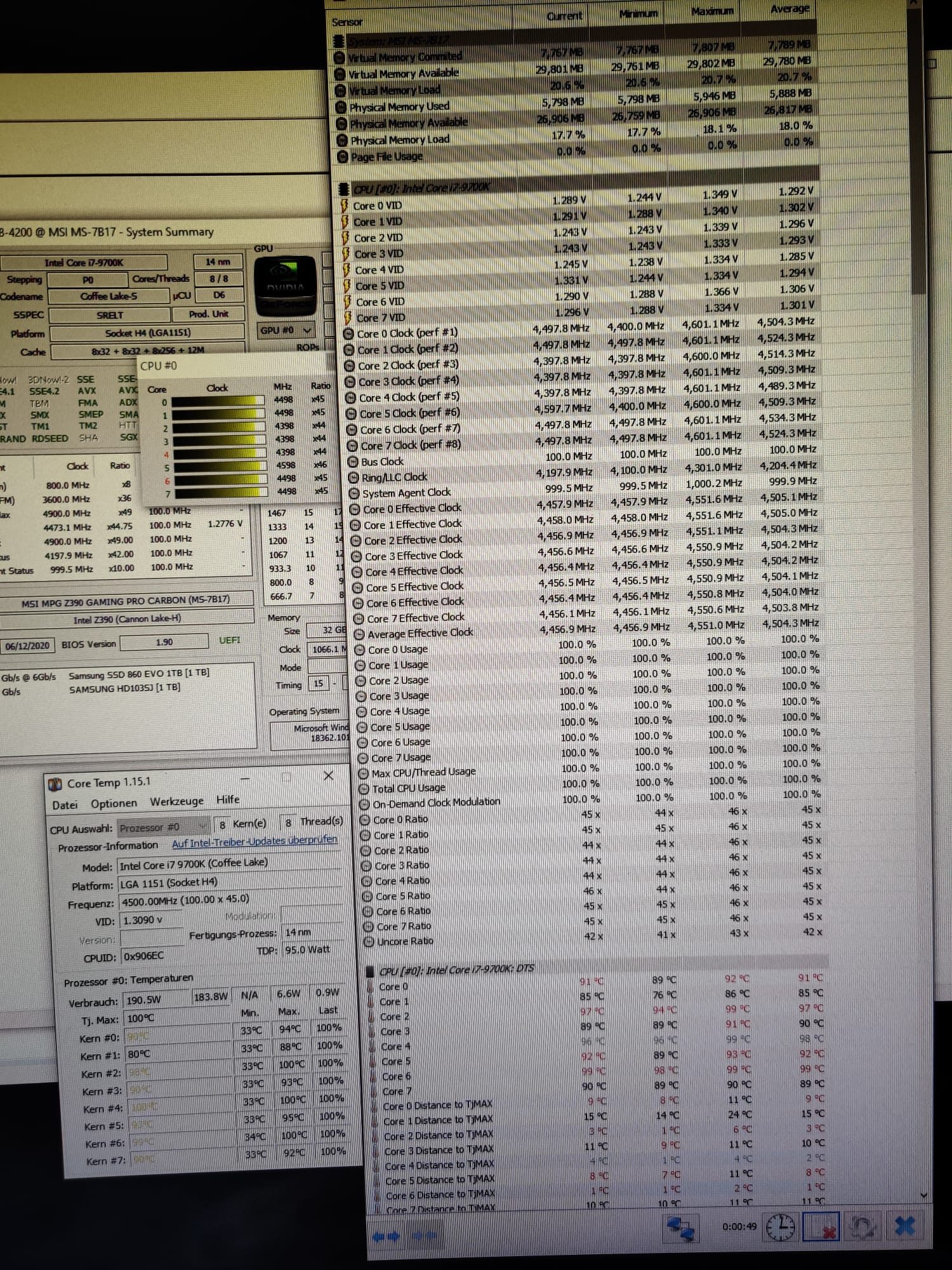
Task: Open the Datei menu in Core Temp
Action: click(x=65, y=805)
